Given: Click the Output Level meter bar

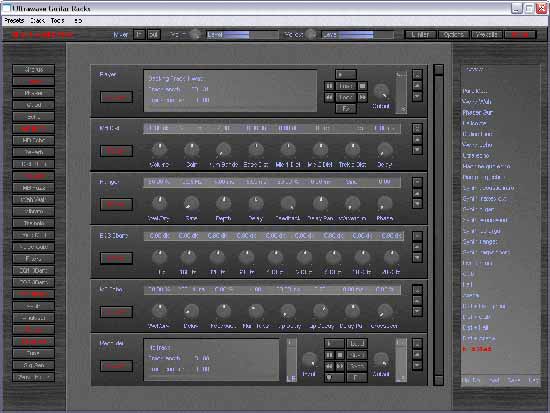Looking at the screenshot, I should pyautogui.click(x=357, y=34).
